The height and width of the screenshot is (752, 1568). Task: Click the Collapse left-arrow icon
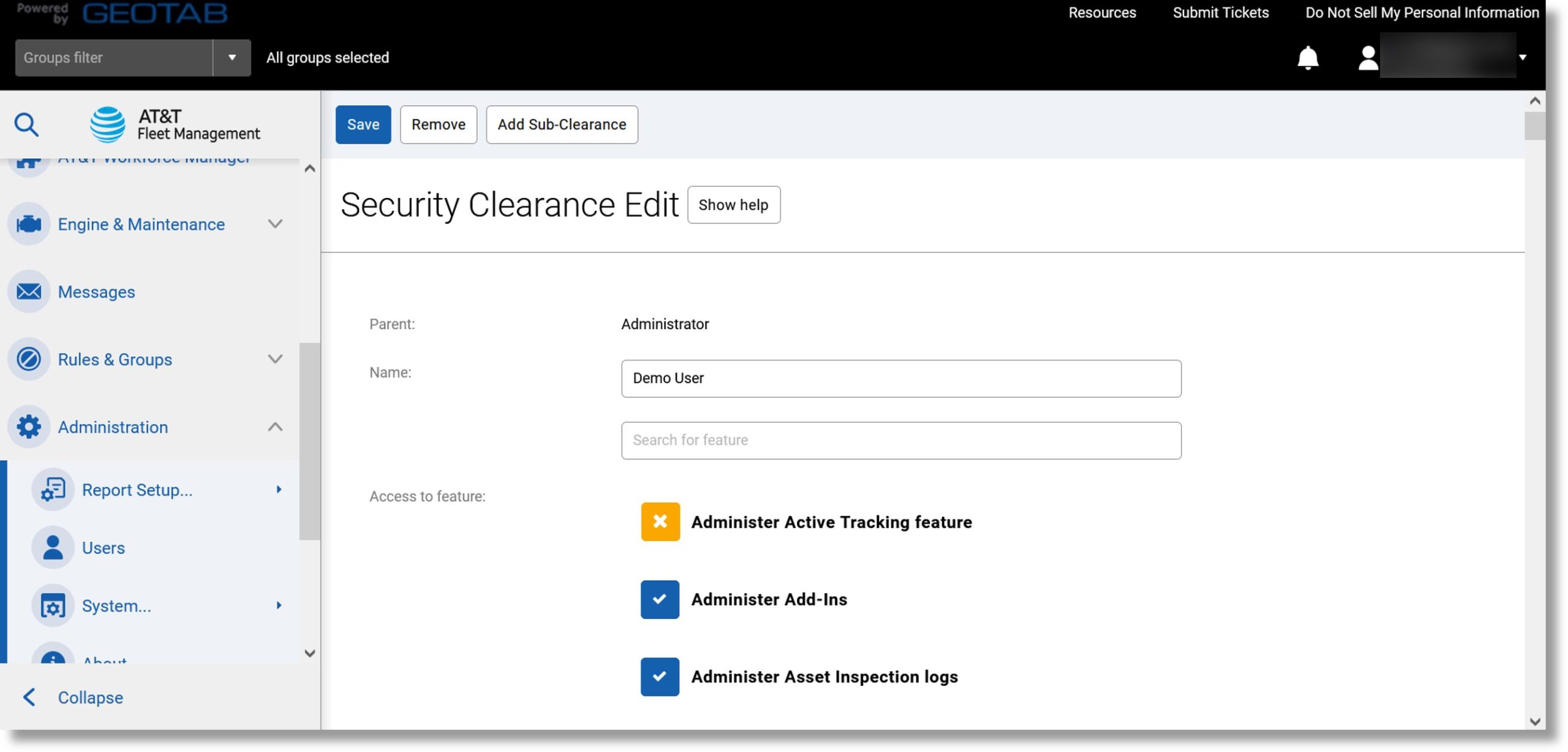[x=29, y=697]
